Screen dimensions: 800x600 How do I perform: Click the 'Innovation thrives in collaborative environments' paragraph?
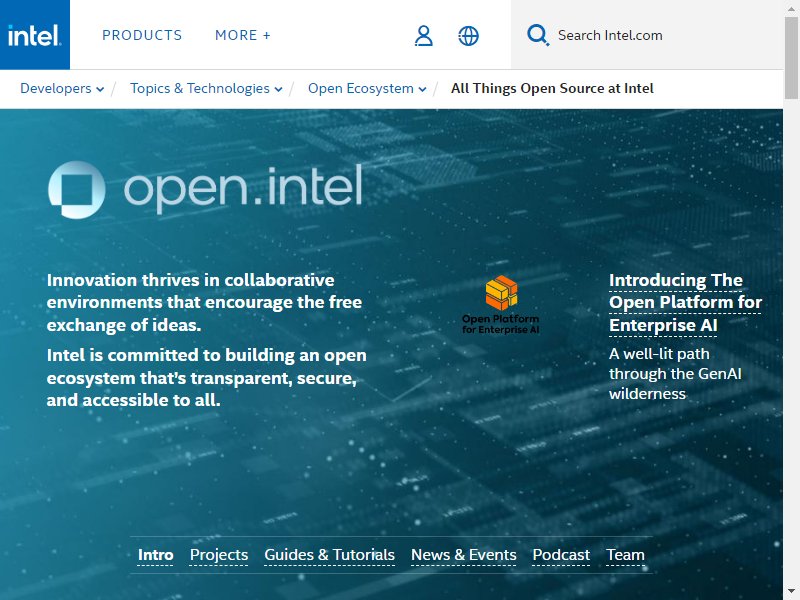(x=204, y=303)
